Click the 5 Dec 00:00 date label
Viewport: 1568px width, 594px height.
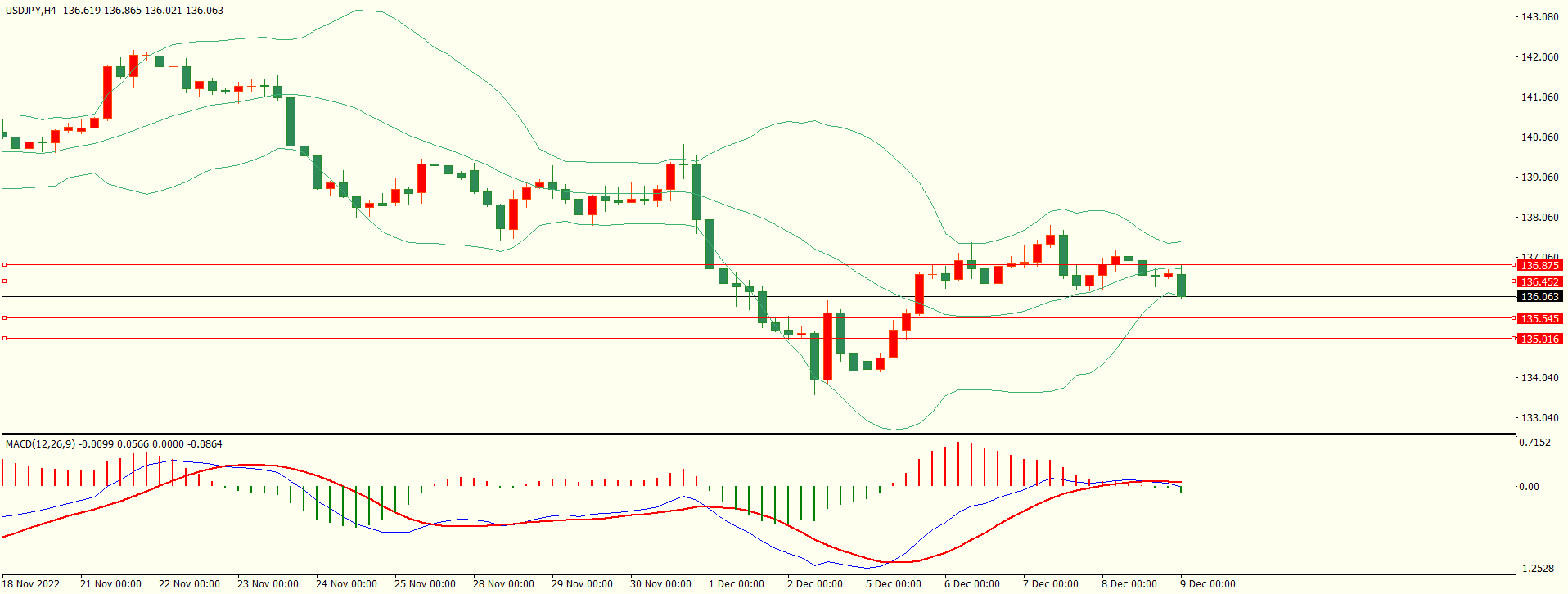click(893, 584)
